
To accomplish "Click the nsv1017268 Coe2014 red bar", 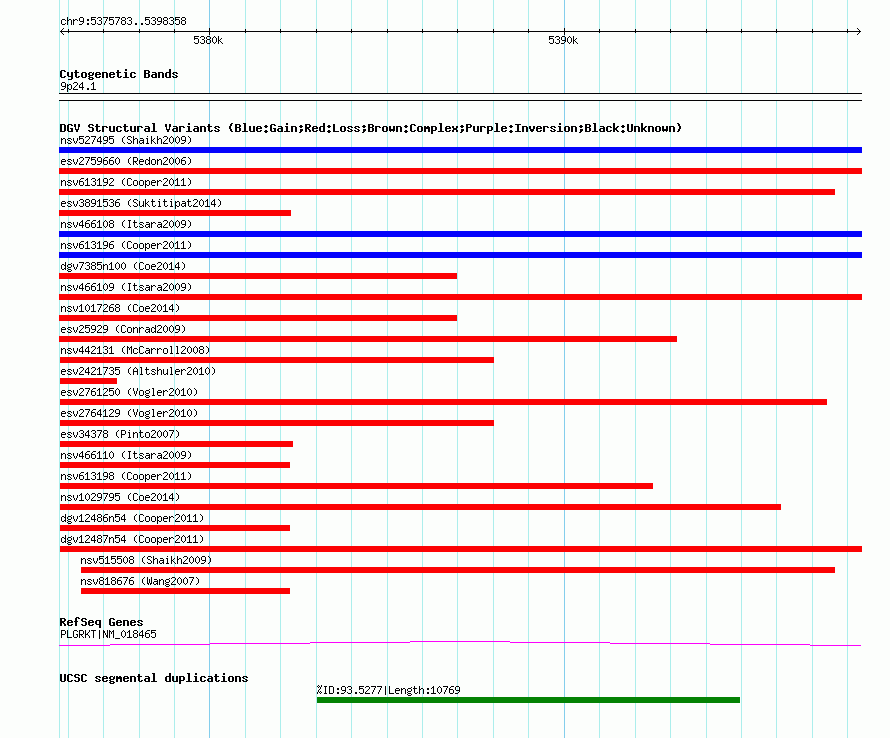I will pyautogui.click(x=258, y=318).
